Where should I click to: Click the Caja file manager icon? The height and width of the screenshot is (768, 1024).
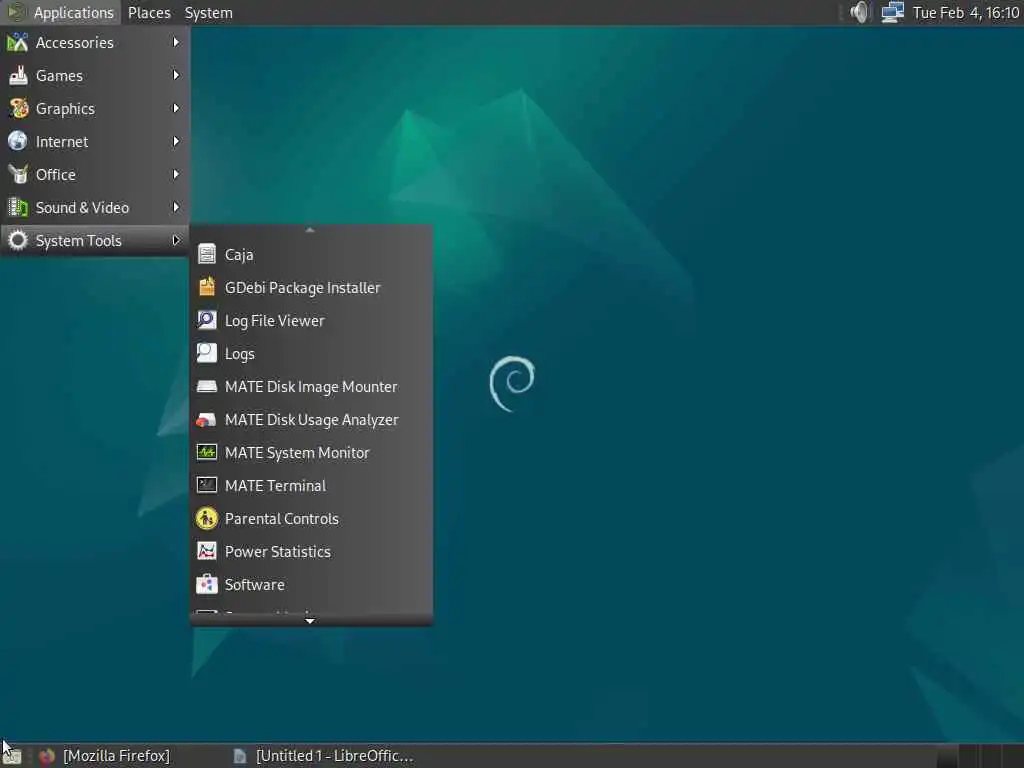(x=207, y=254)
